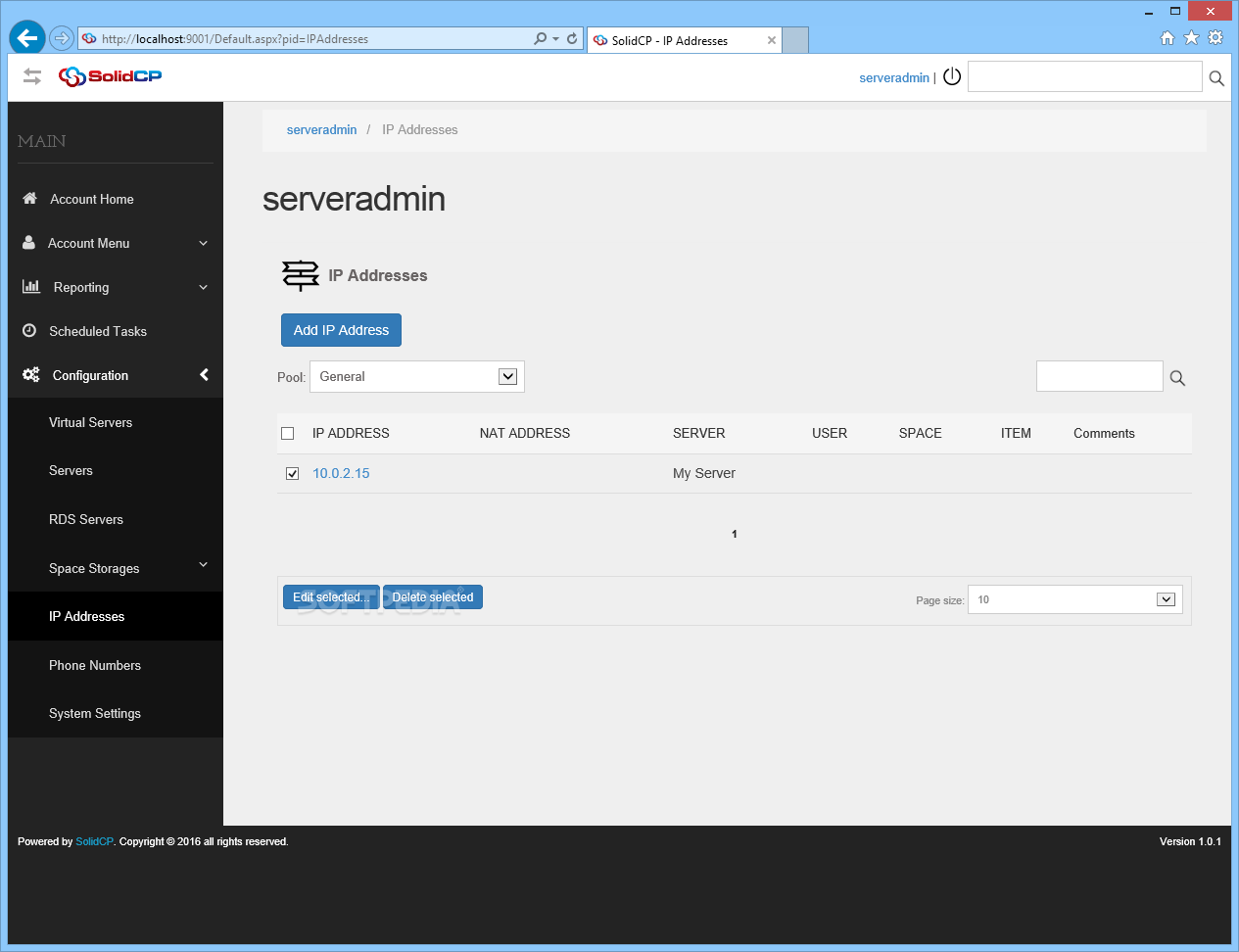Click the Account Menu user icon
The image size is (1239, 952).
tap(28, 242)
